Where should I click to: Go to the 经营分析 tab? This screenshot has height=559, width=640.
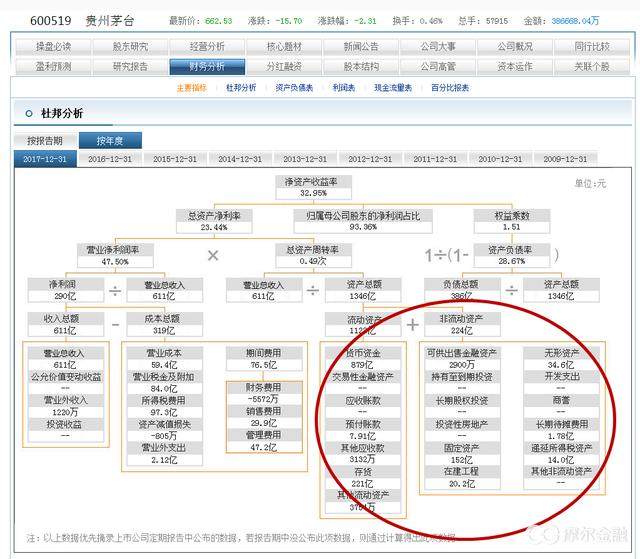click(207, 46)
